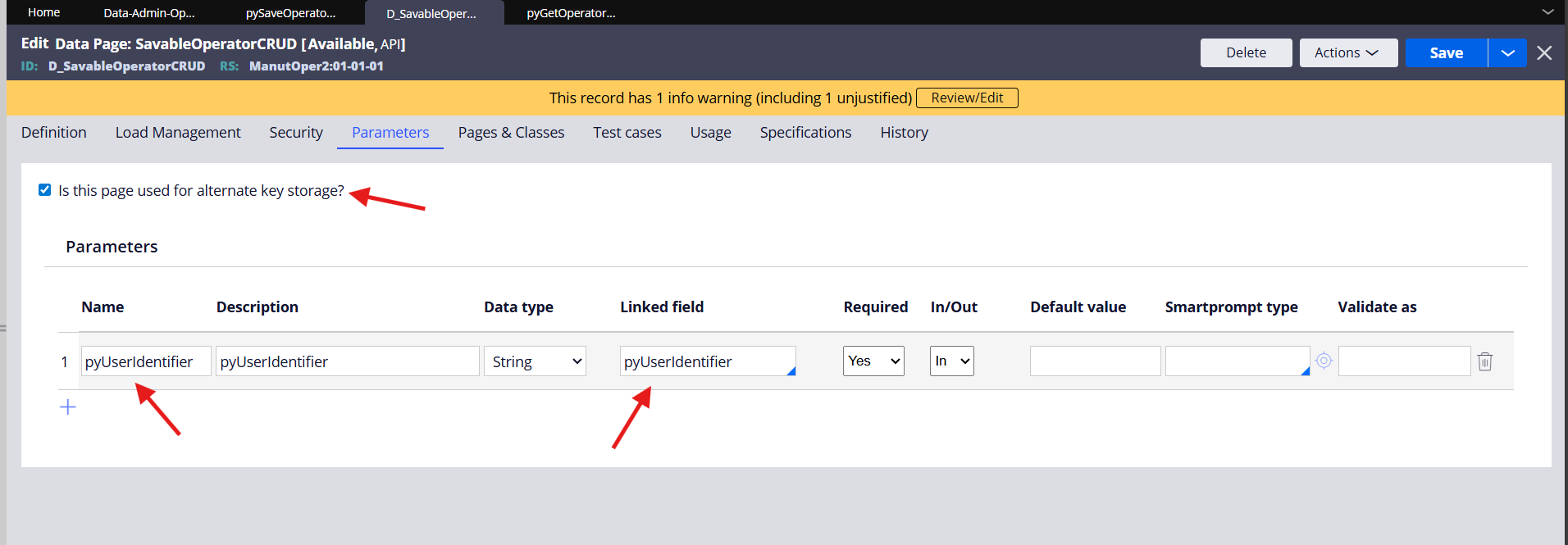Viewport: 1568px width, 545px height.
Task: Expand the Save split-button arrow
Action: pyautogui.click(x=1507, y=53)
